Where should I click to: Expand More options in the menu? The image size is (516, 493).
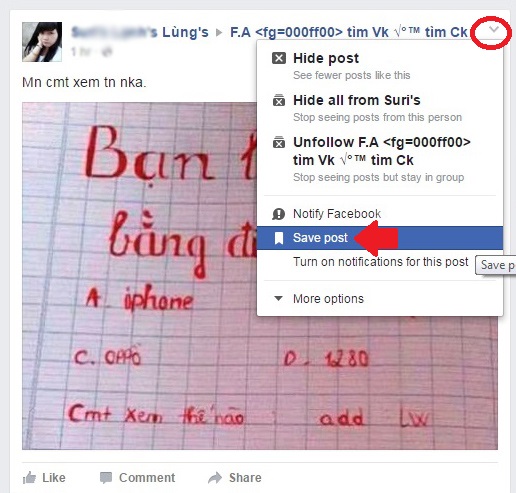328,299
